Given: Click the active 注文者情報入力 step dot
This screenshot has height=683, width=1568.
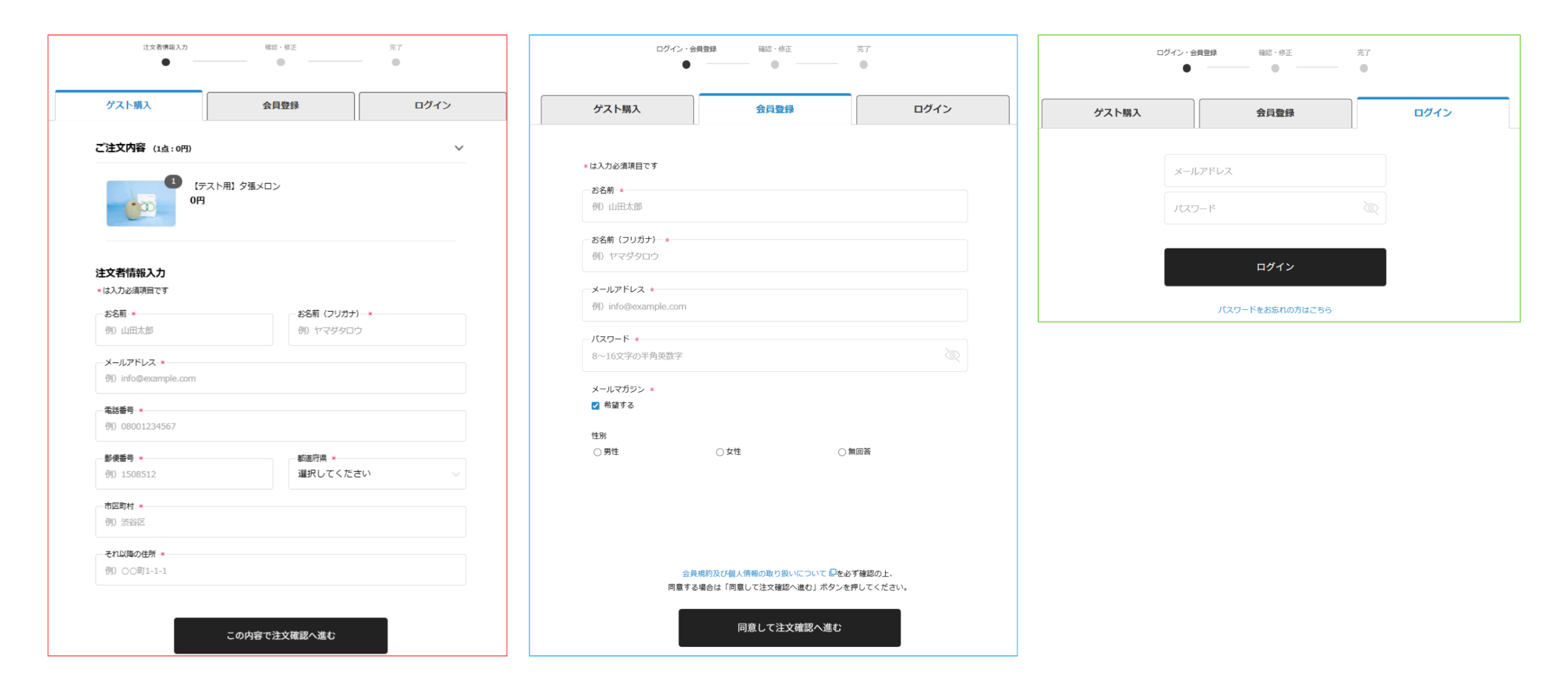Looking at the screenshot, I should (165, 62).
